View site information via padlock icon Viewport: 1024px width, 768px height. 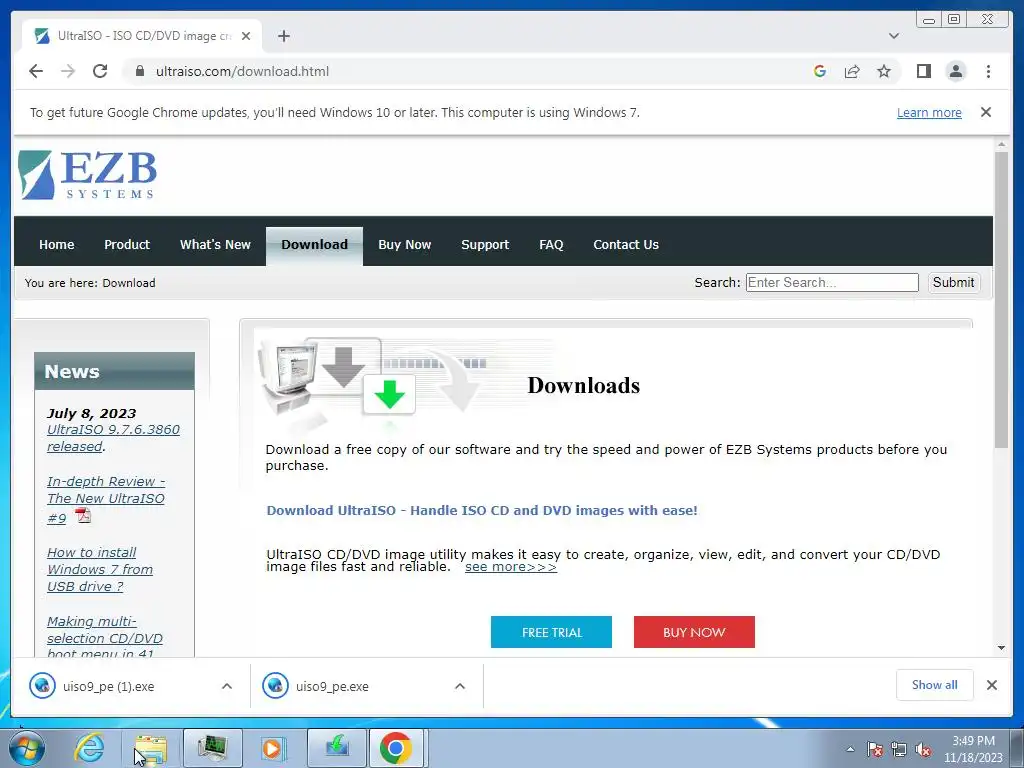(140, 71)
